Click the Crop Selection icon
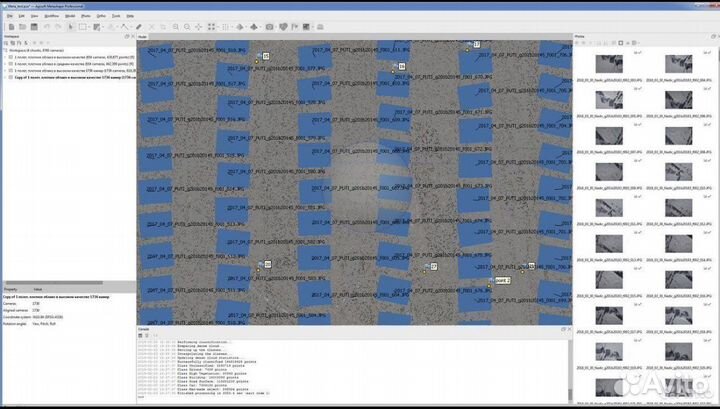This screenshot has width=720, height=409. click(163, 27)
